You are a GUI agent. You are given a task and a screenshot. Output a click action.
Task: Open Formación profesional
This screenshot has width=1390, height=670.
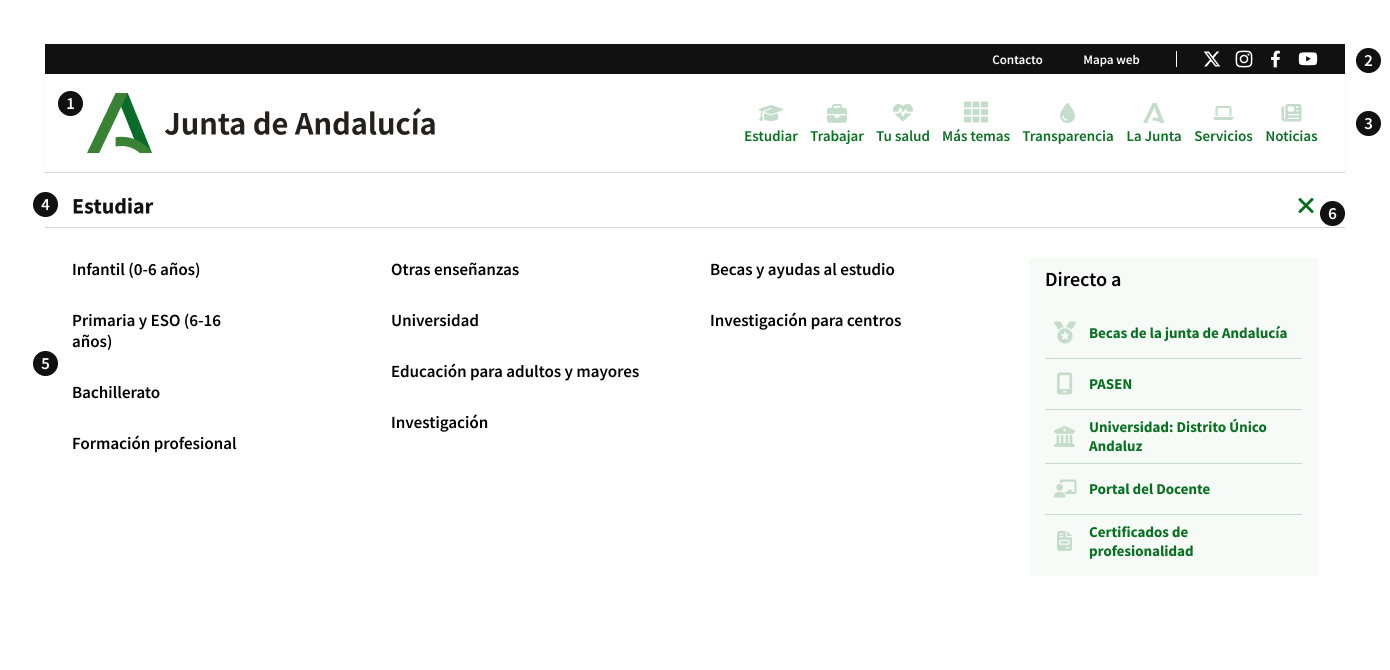(x=154, y=444)
